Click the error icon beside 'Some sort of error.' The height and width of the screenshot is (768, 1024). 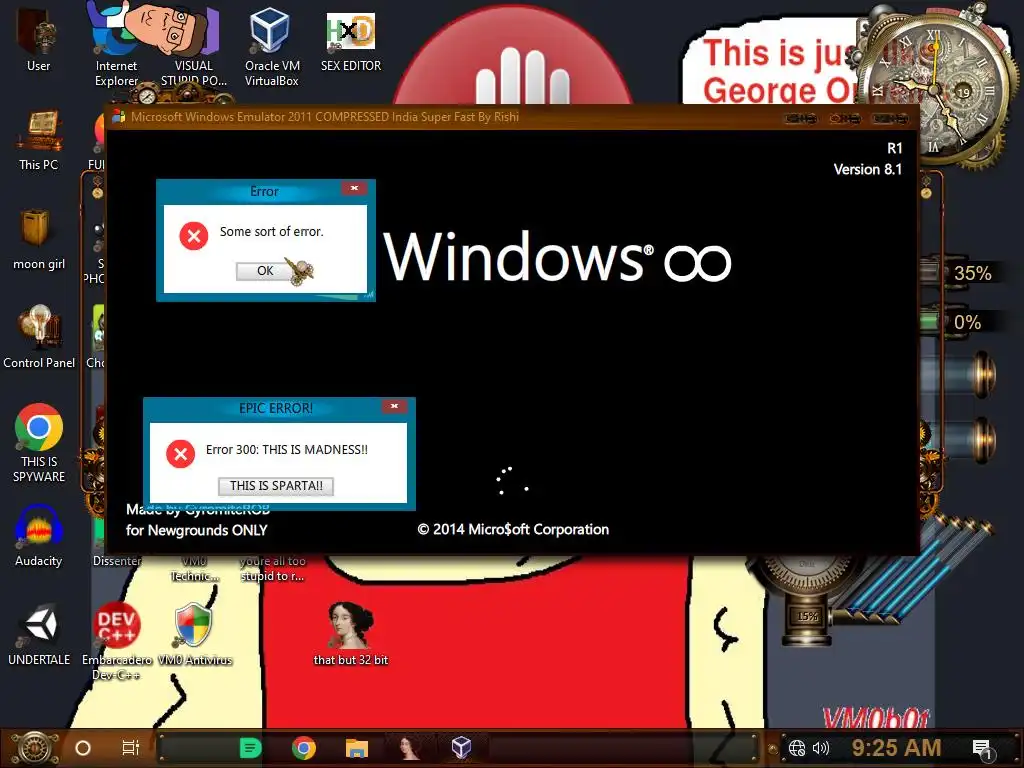[x=194, y=236]
